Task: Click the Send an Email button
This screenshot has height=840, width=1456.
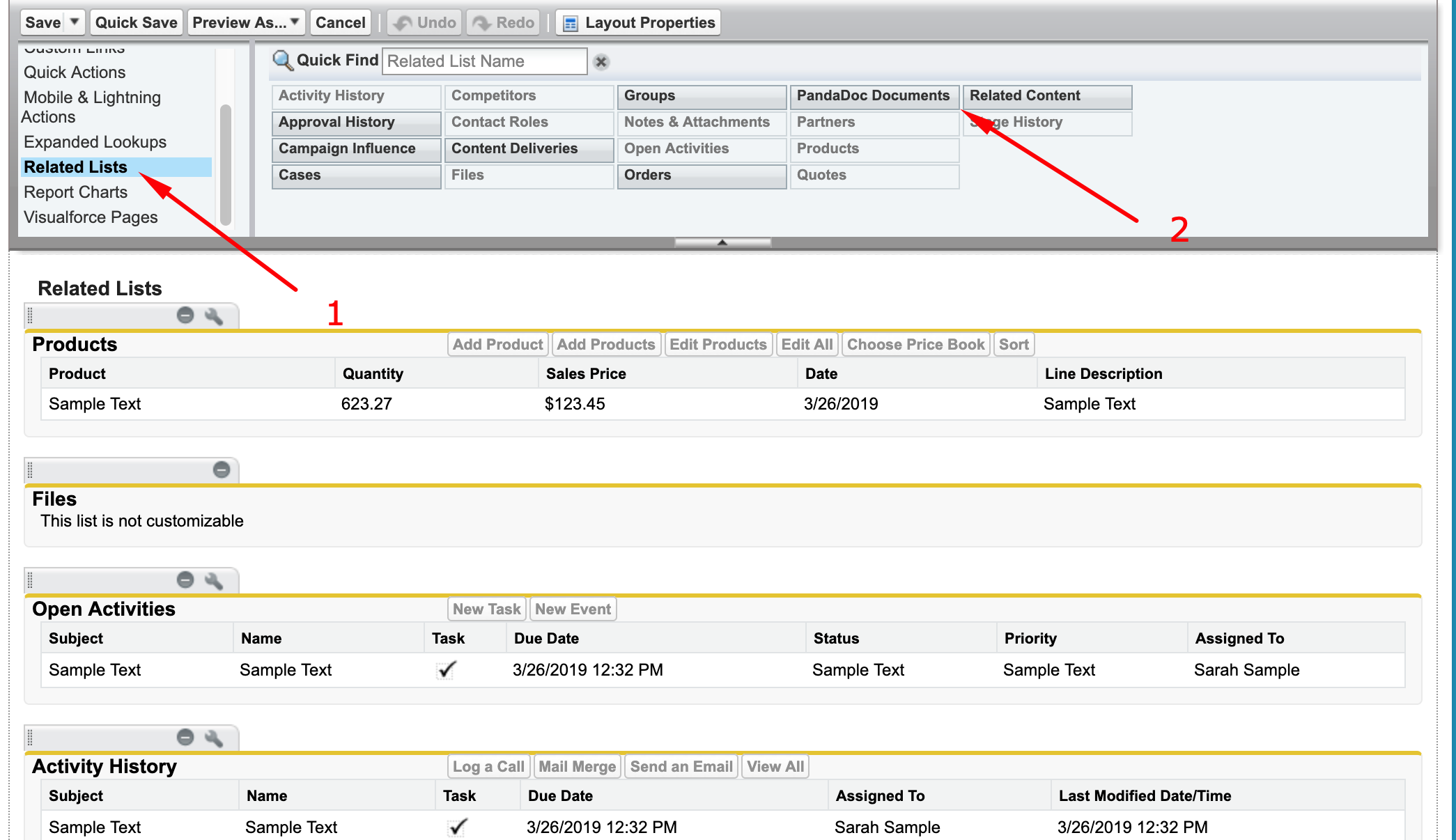Action: tap(681, 767)
